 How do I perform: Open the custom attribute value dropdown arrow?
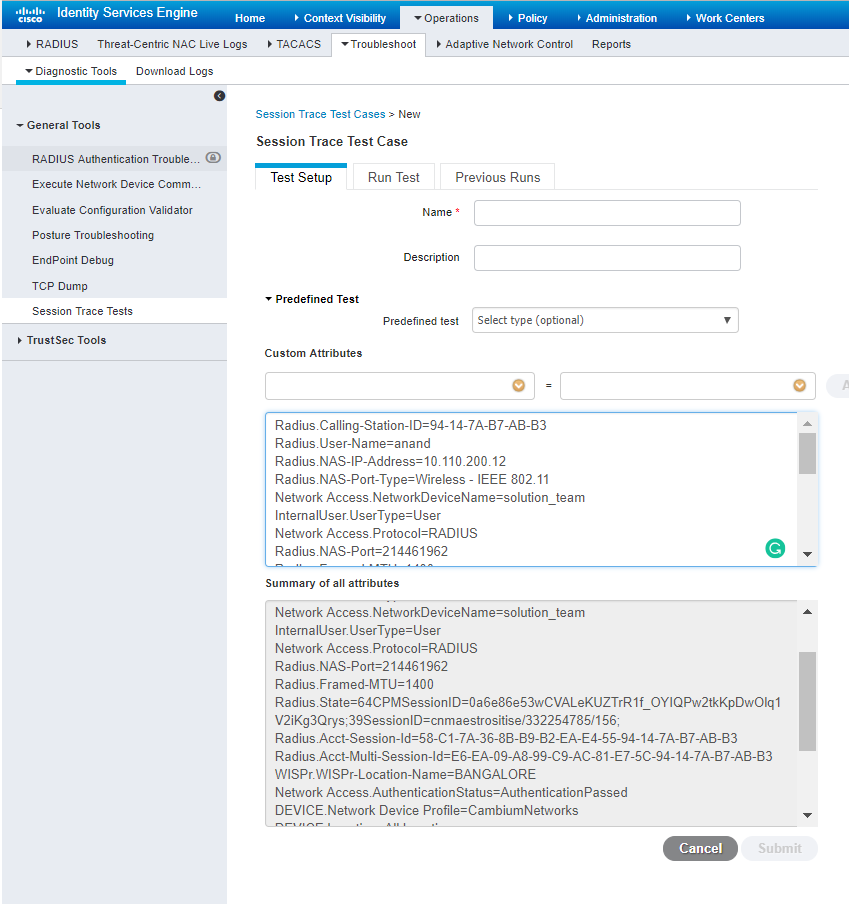[x=799, y=386]
